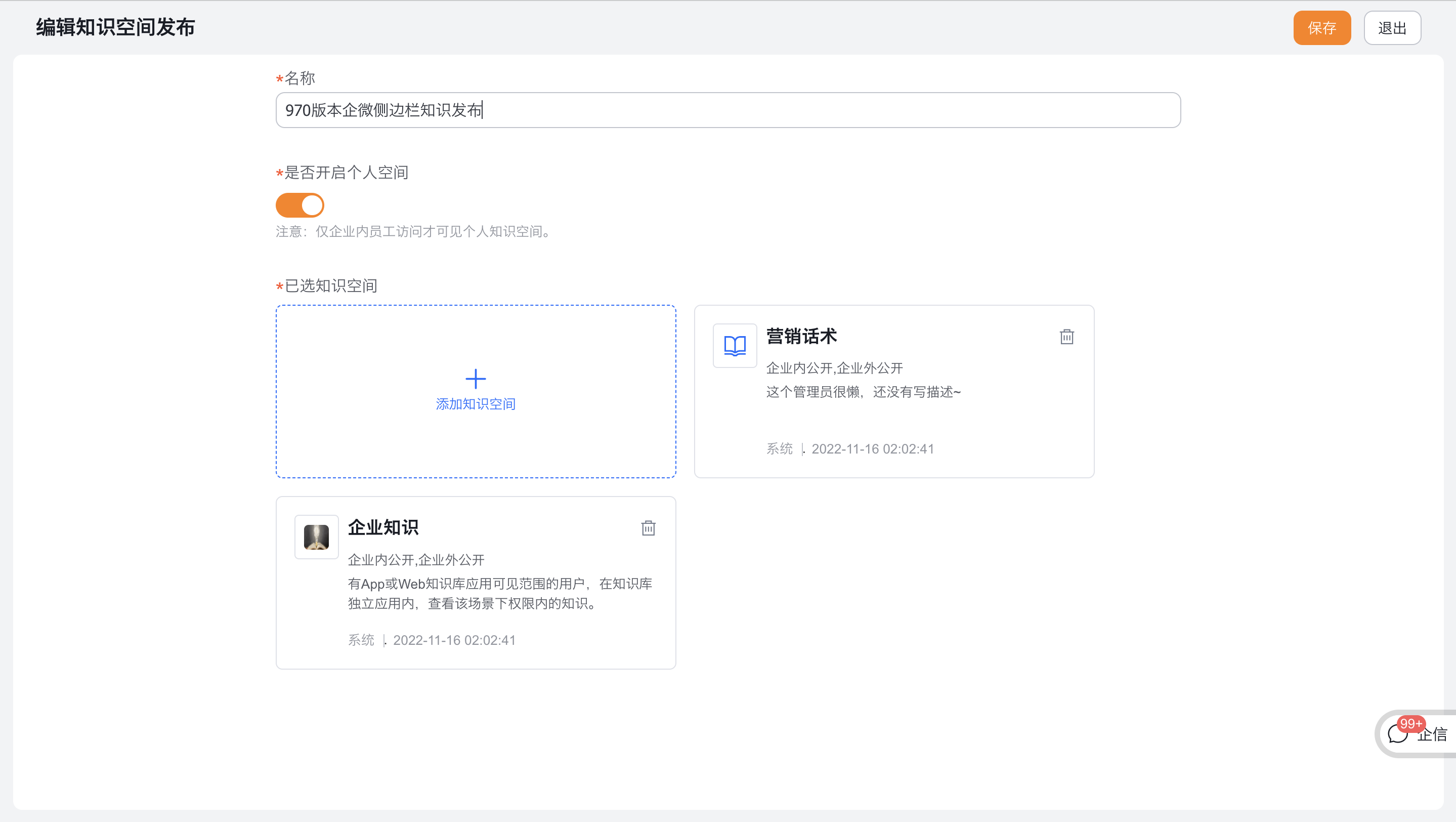
Task: Click the 营销话术 description text
Action: point(863,392)
